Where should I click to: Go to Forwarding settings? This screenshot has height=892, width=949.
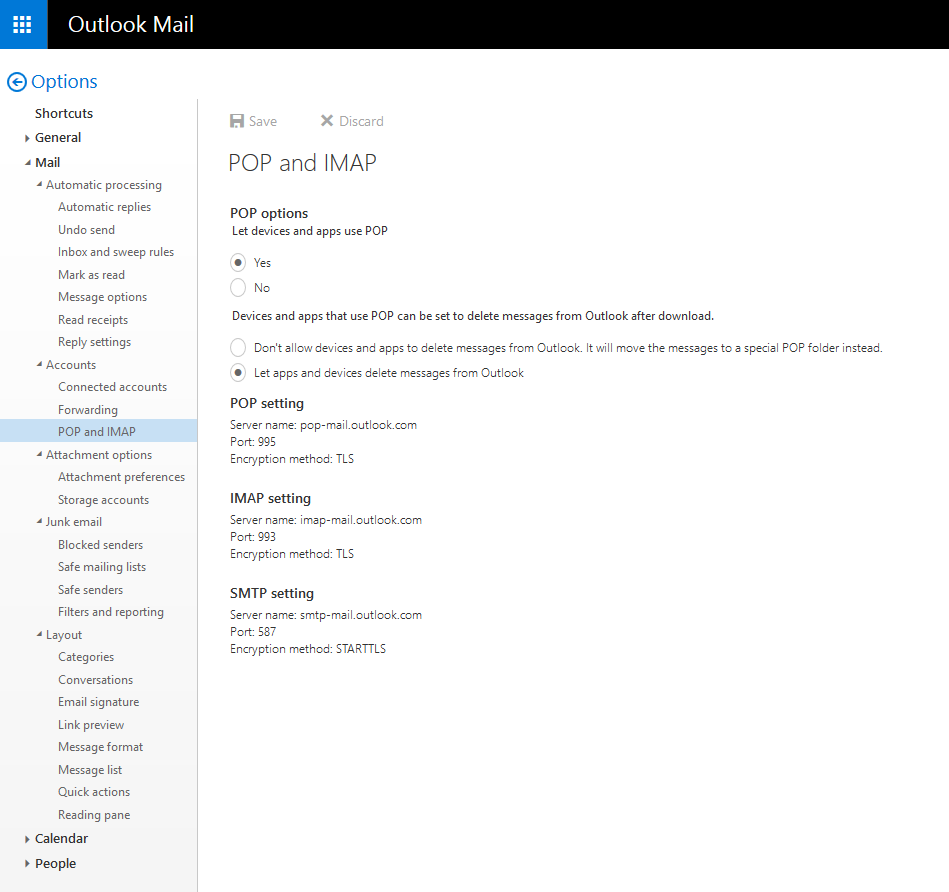87,410
